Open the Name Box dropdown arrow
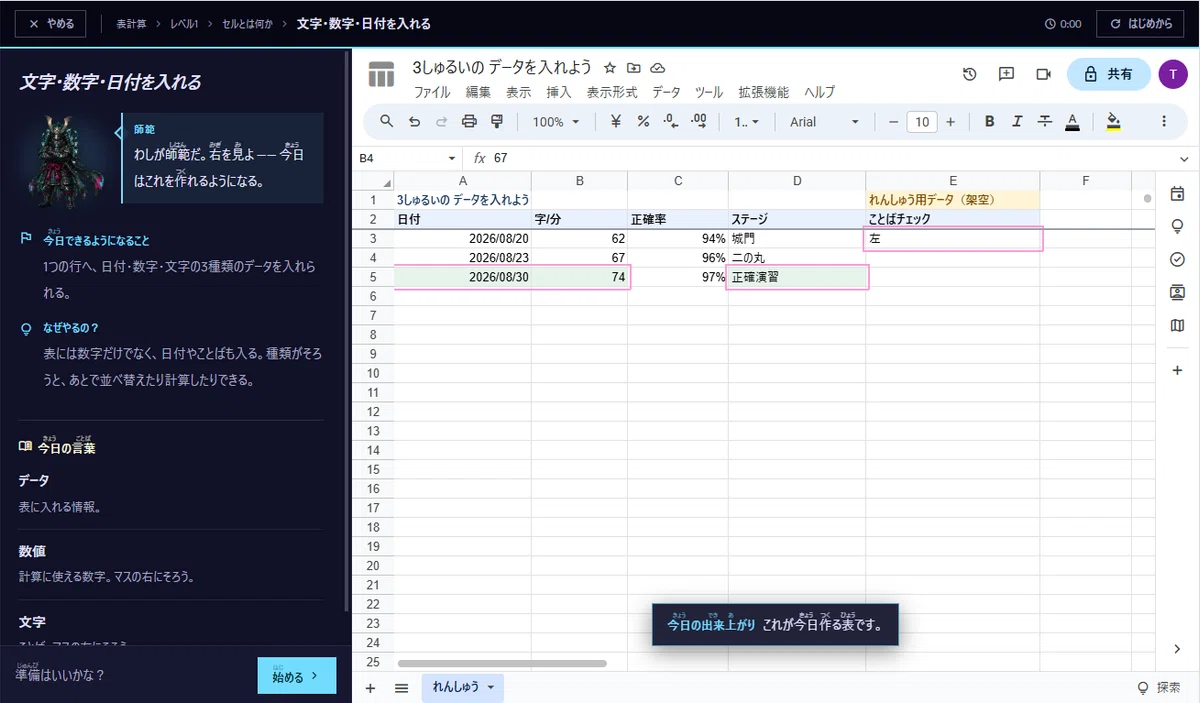This screenshot has width=1200, height=703. [x=452, y=158]
